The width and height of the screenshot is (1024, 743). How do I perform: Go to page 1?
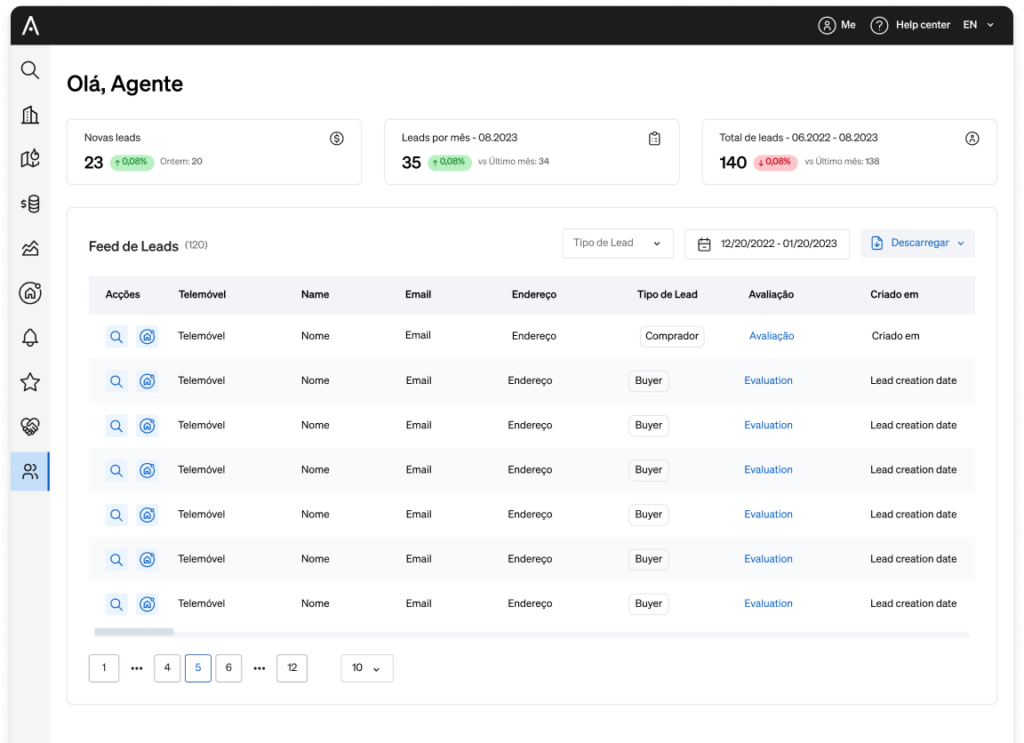point(104,668)
